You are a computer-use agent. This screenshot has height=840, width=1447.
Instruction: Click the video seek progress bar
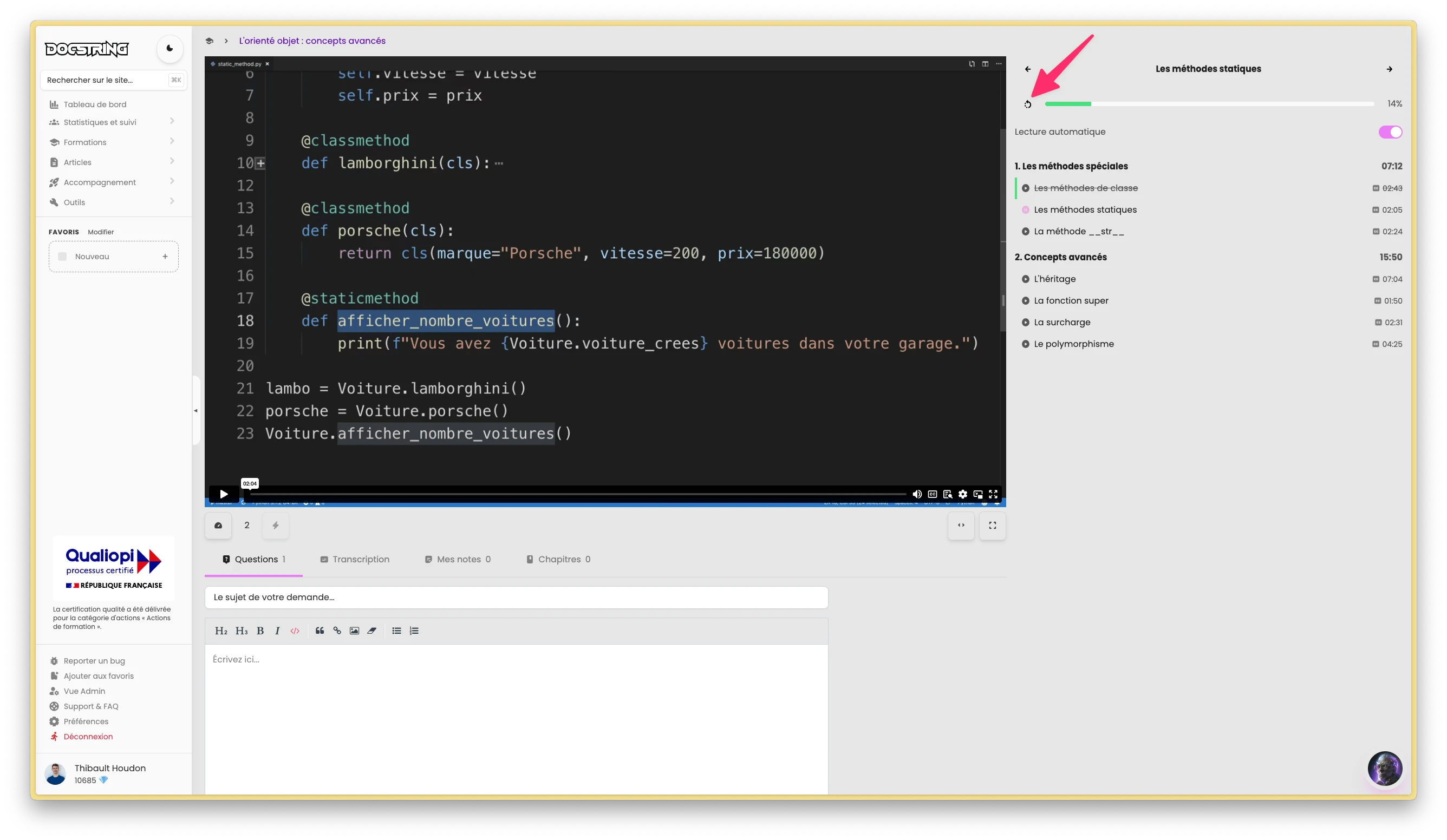574,494
